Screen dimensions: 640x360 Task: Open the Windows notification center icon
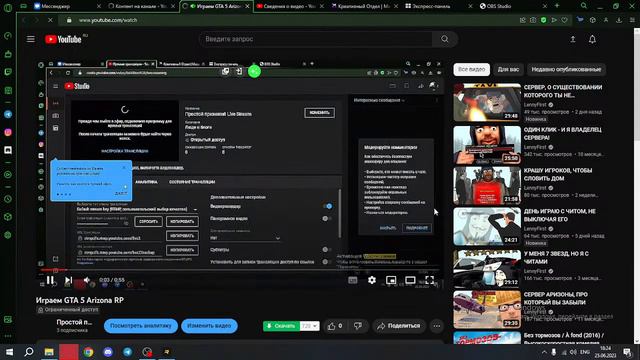(627, 352)
